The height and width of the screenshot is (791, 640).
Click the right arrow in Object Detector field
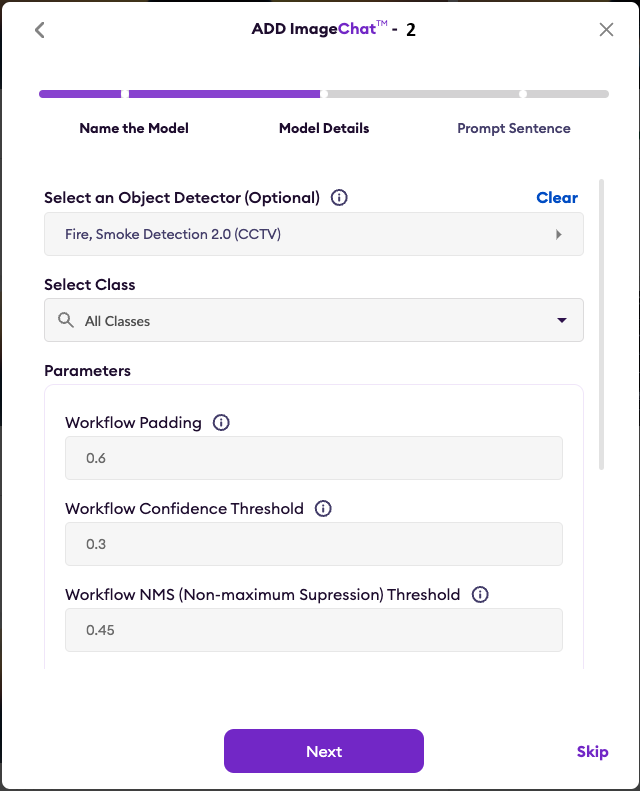pos(558,235)
